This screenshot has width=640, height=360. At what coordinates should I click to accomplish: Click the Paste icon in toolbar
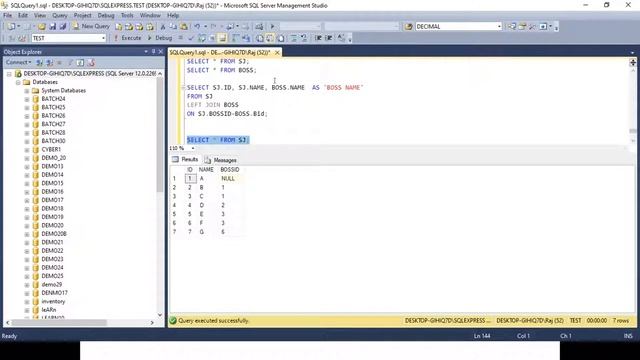click(x=184, y=27)
